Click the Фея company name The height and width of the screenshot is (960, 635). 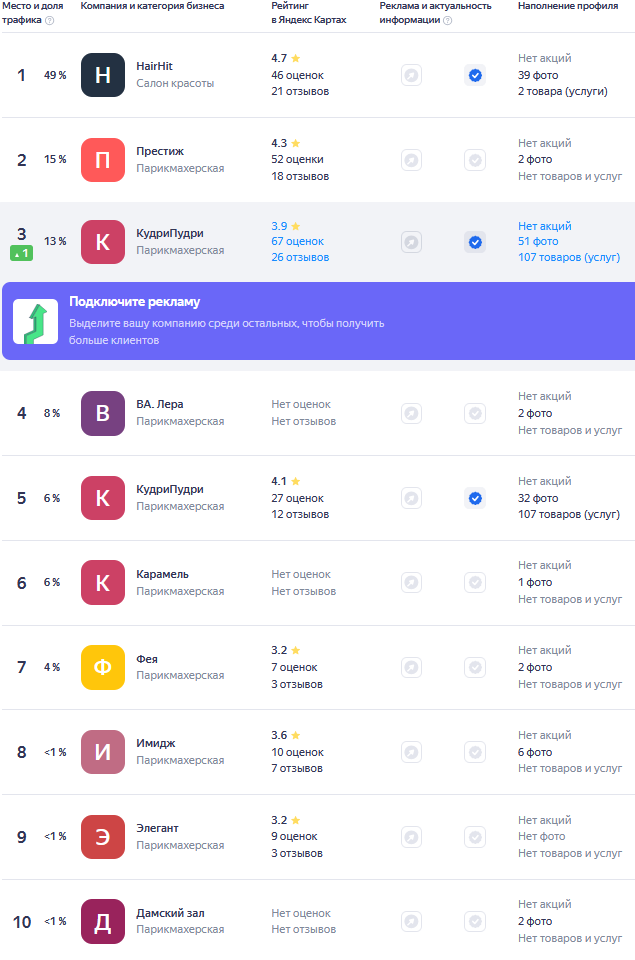[147, 659]
